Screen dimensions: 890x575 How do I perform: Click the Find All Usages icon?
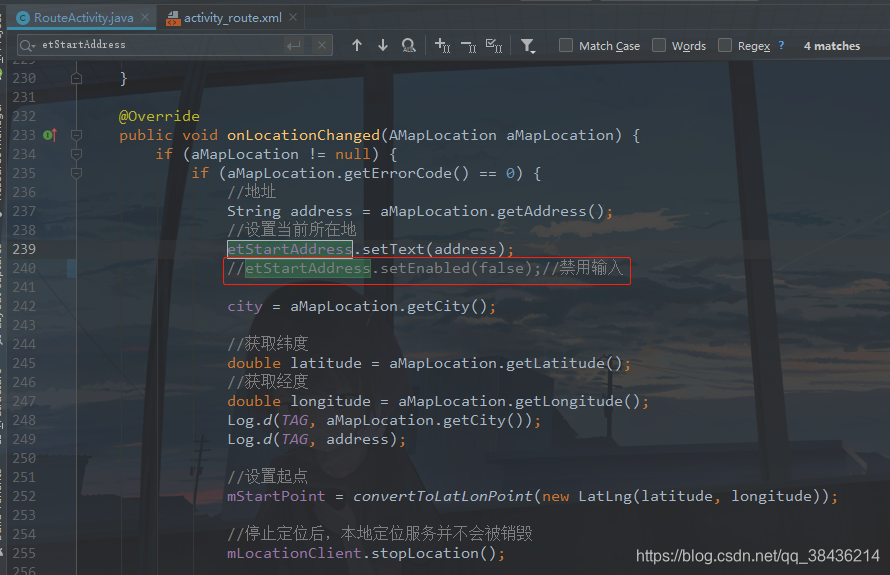coord(409,45)
